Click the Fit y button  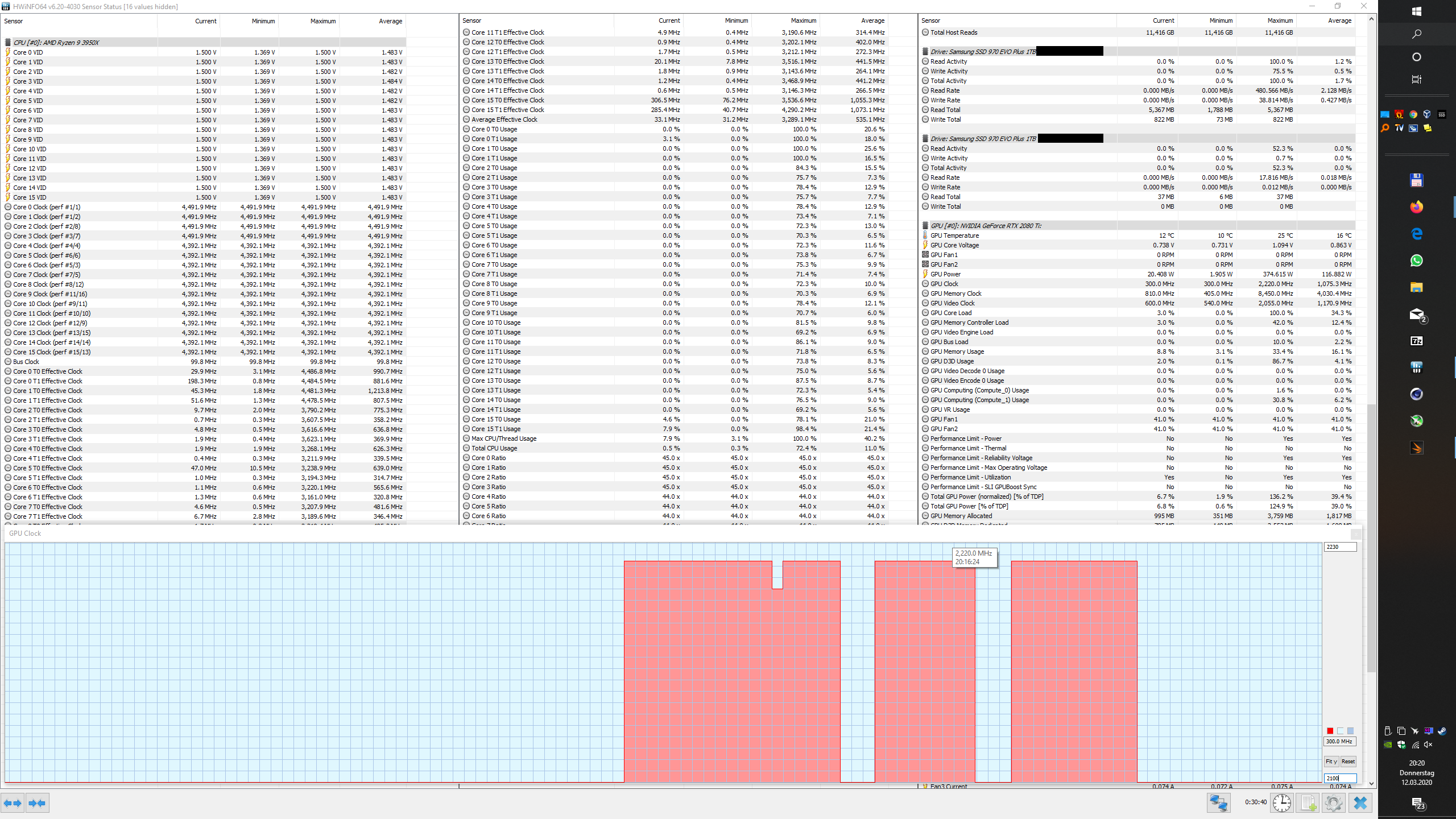coord(1331,762)
